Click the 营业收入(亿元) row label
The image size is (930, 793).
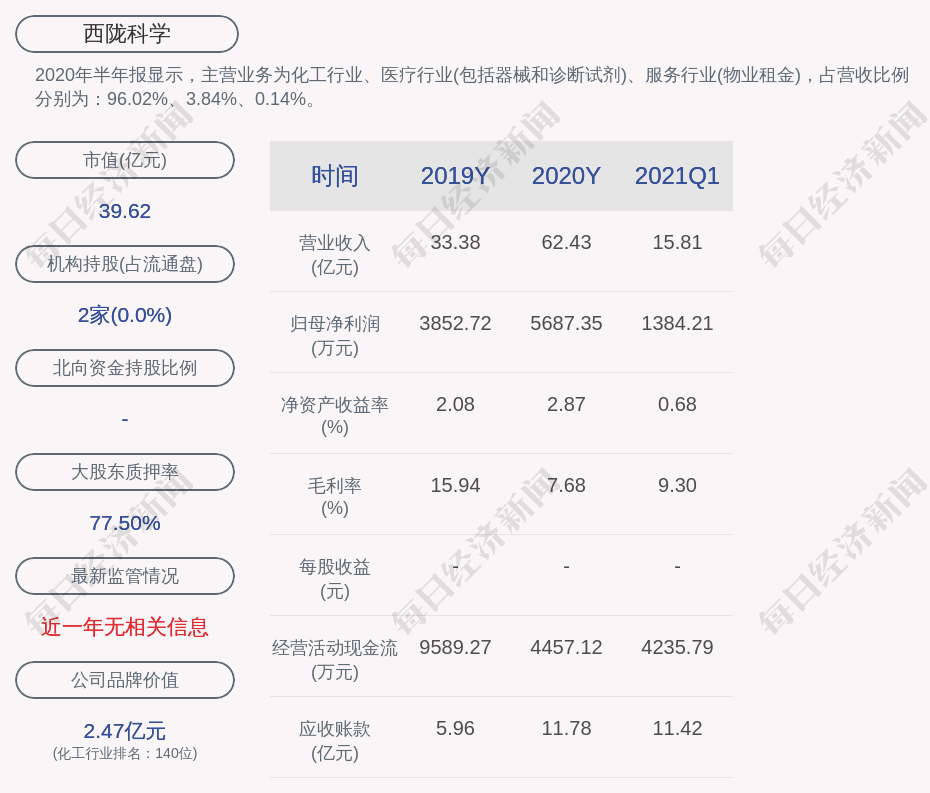coord(334,254)
